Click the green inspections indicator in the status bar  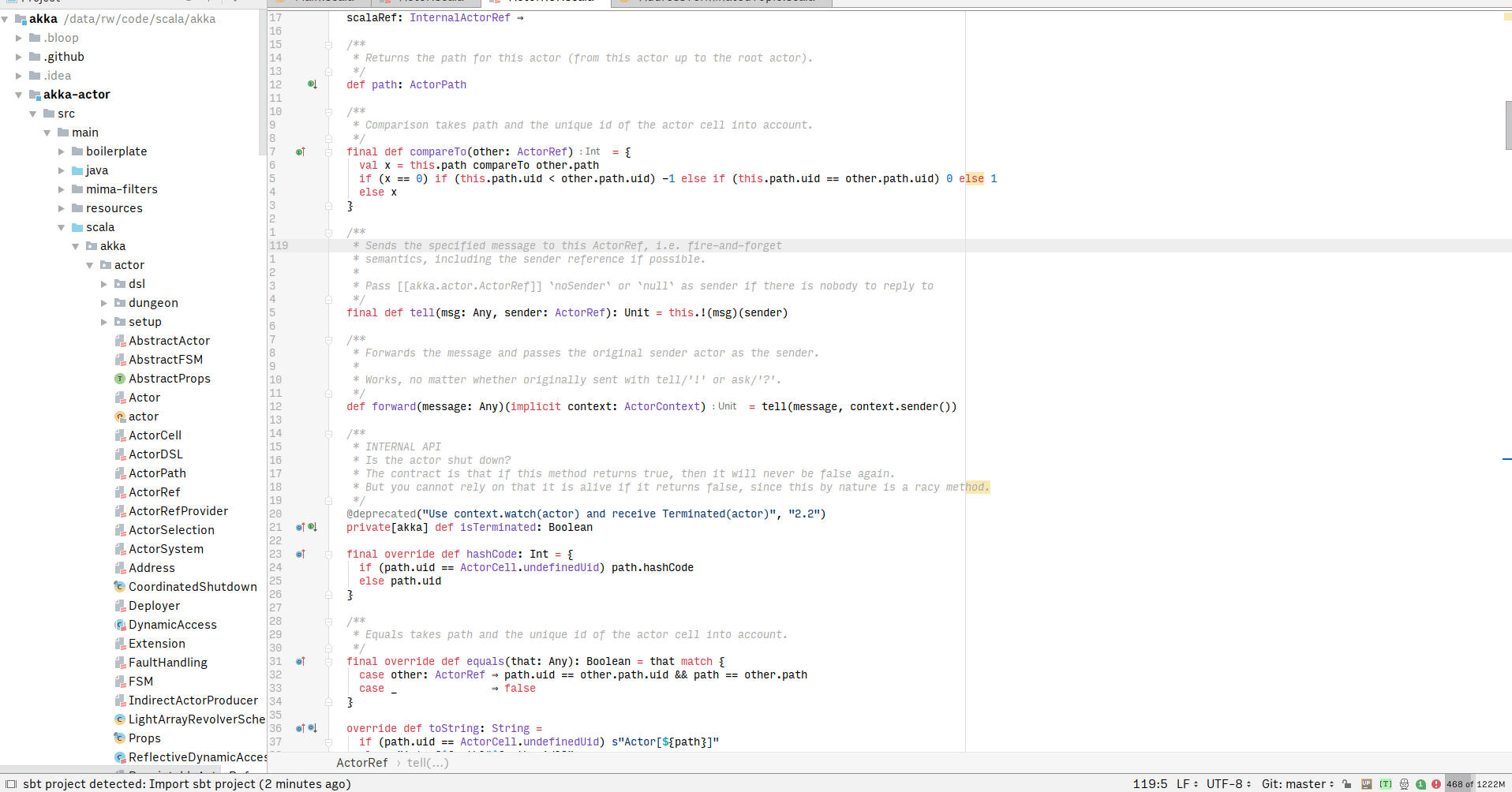click(1420, 784)
